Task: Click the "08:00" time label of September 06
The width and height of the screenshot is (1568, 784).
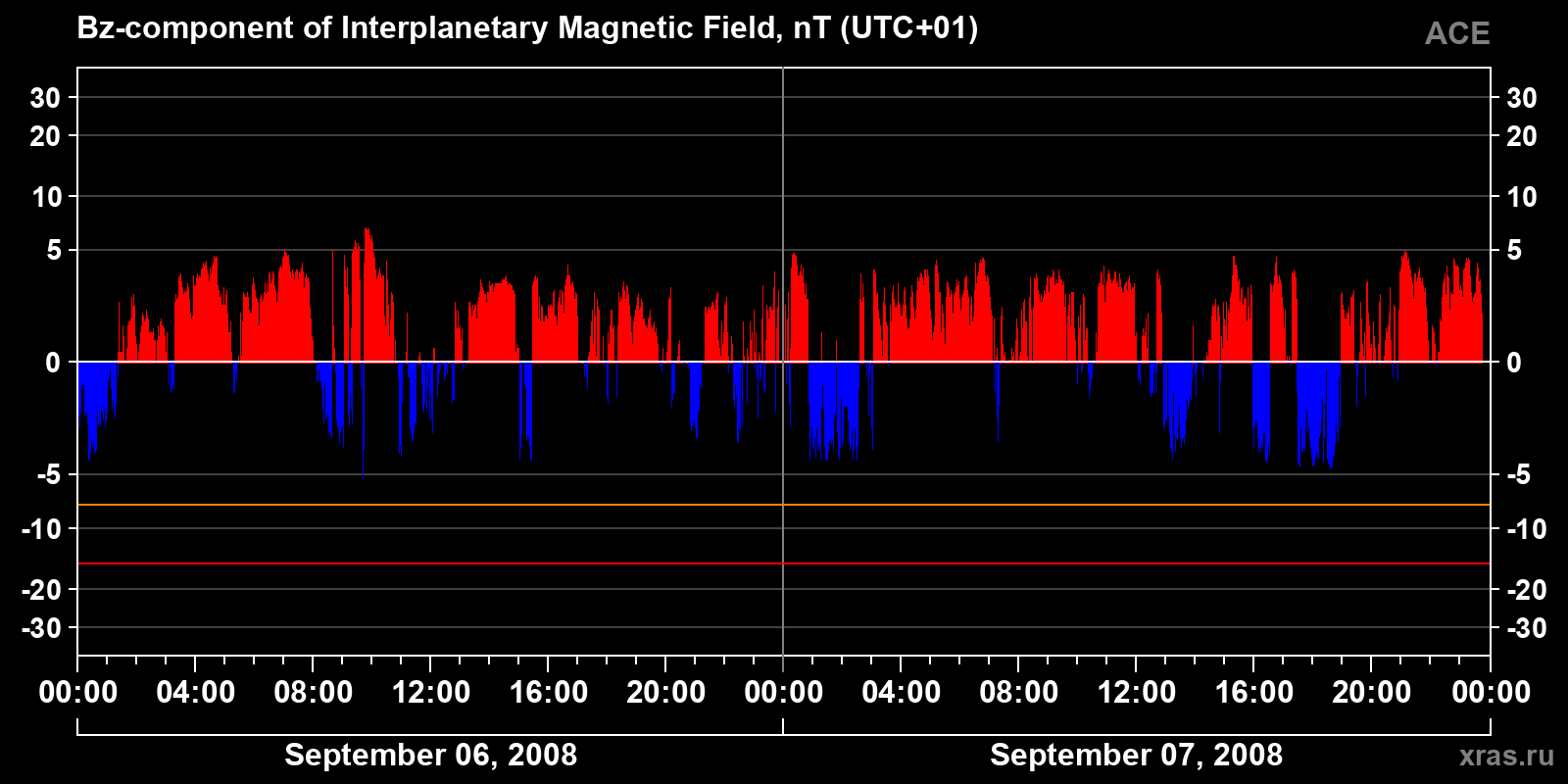Action: [x=314, y=692]
